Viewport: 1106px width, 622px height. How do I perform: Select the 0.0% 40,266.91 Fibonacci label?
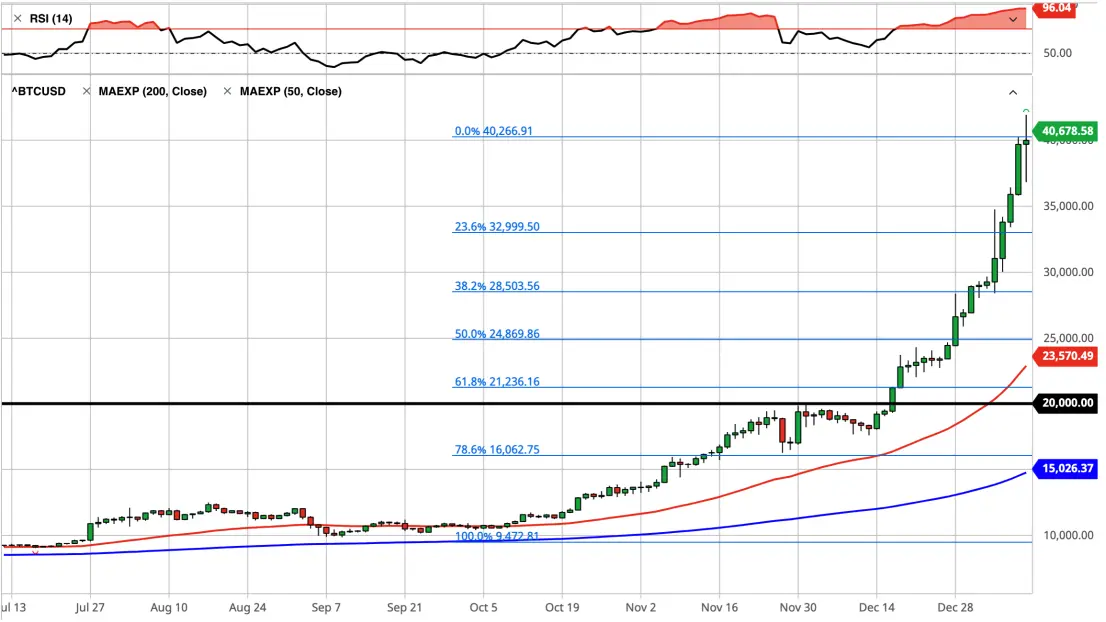[x=494, y=131]
